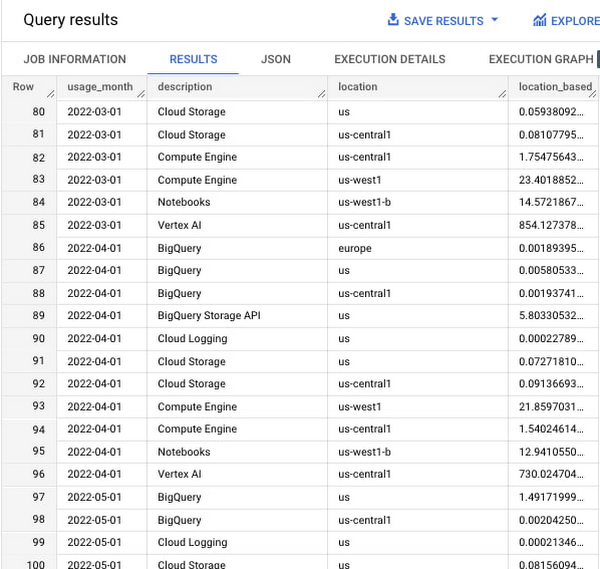Click value 0.00021346 in row 99
This screenshot has height=569, width=600.
click(551, 543)
